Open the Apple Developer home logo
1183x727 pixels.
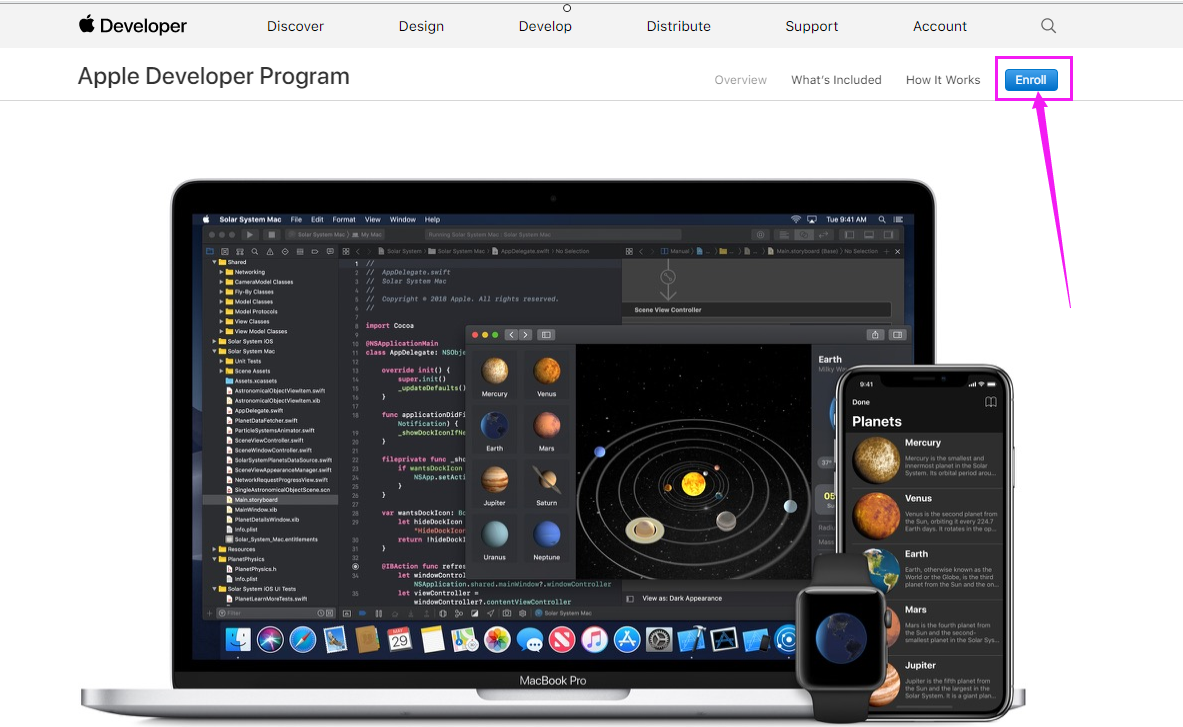coord(133,26)
